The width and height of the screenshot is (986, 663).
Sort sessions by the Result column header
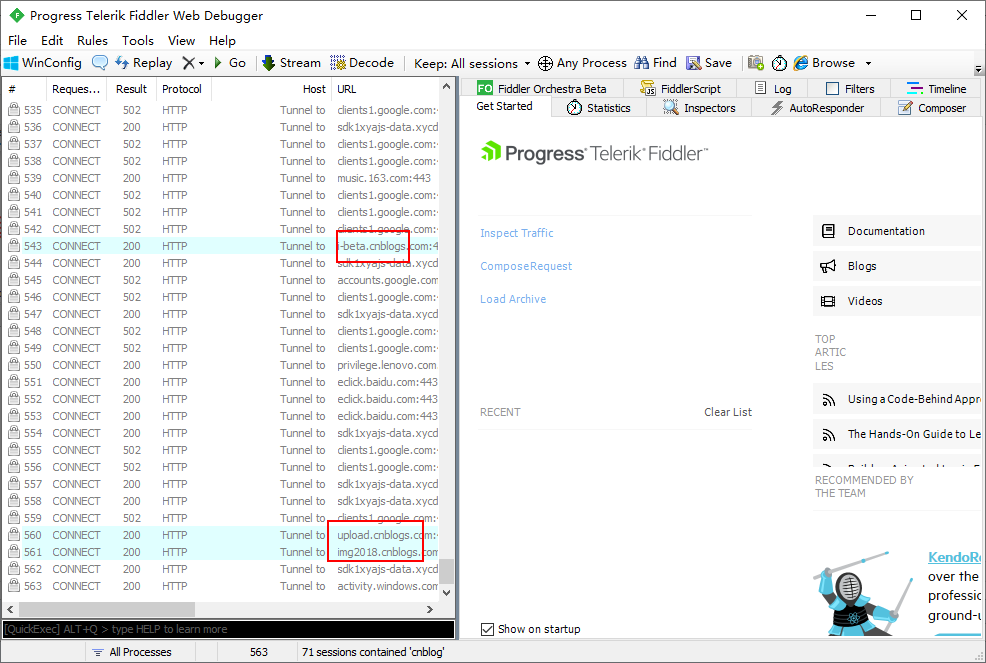pos(131,89)
